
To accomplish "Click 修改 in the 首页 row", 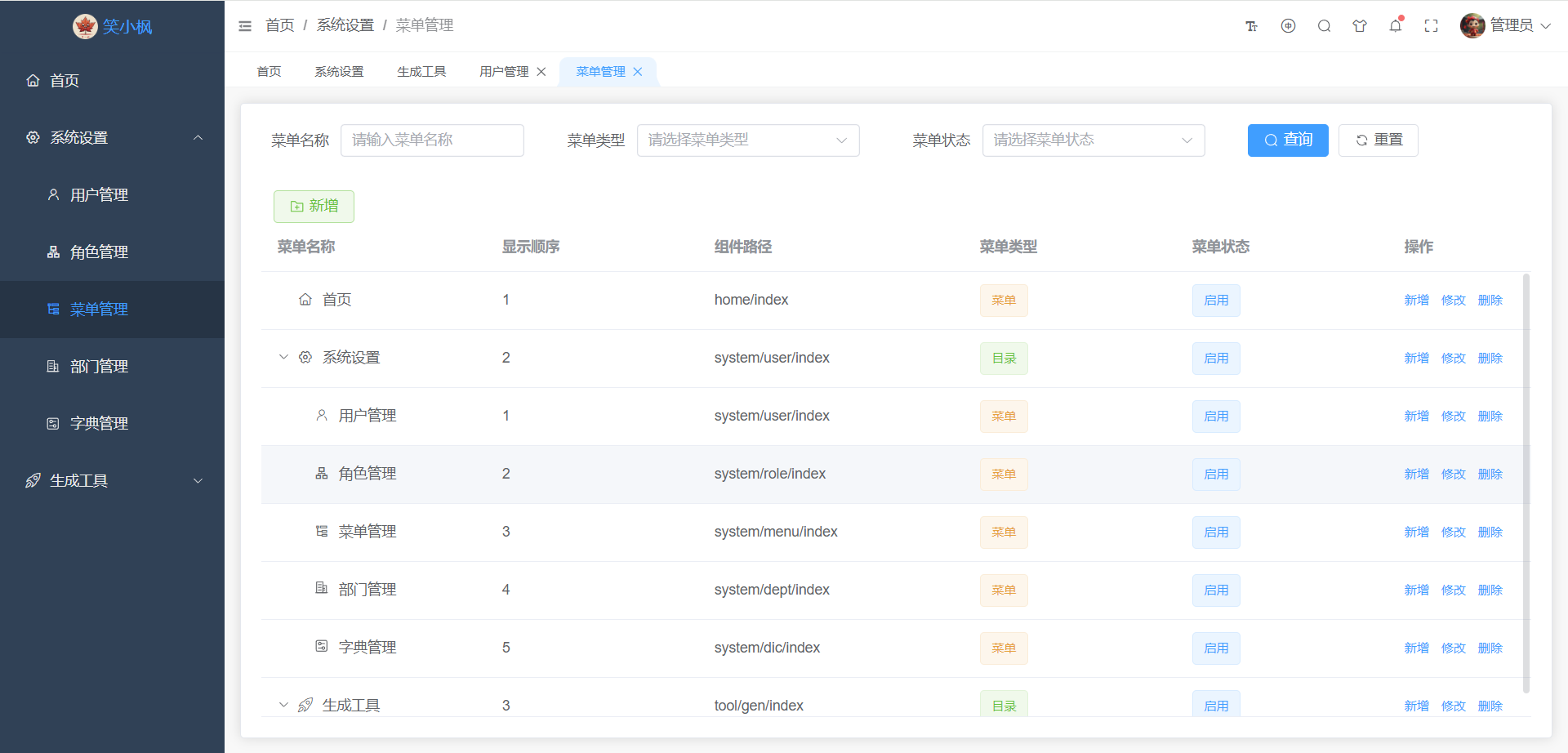I will (1453, 301).
